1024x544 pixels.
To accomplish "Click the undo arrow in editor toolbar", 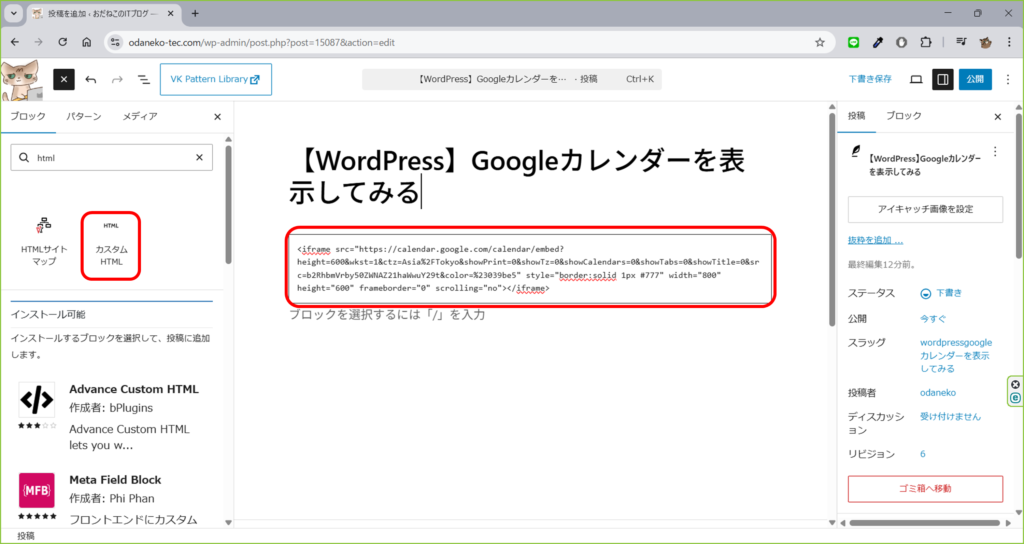I will (91, 80).
